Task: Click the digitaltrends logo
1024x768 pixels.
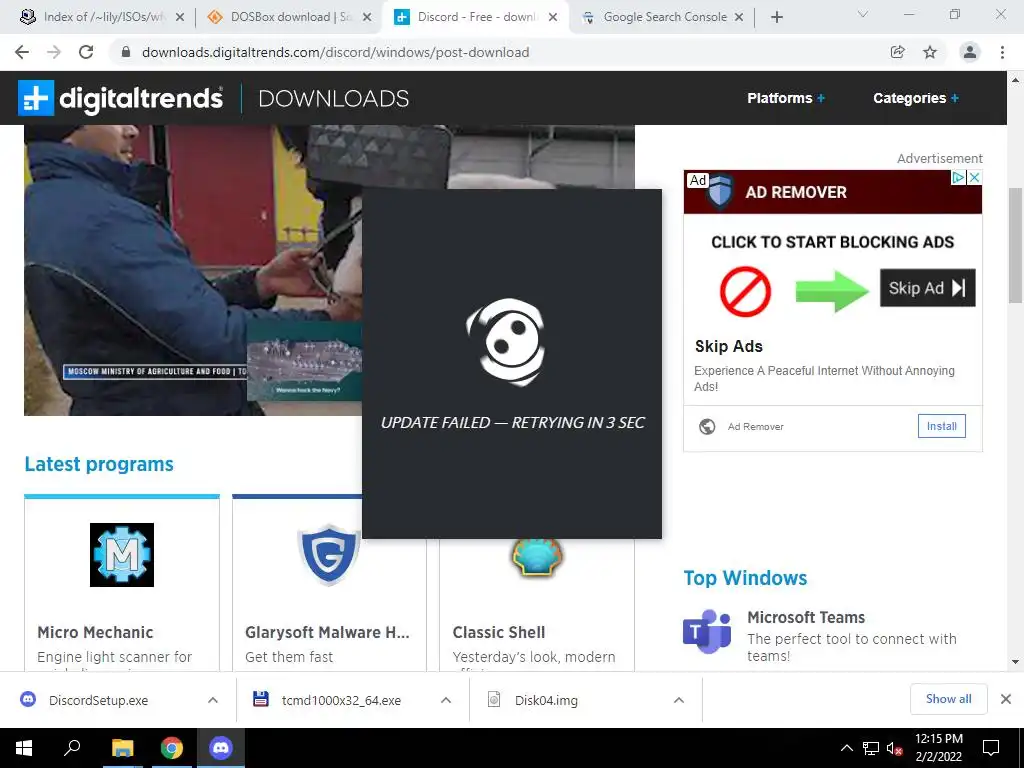Action: (121, 98)
